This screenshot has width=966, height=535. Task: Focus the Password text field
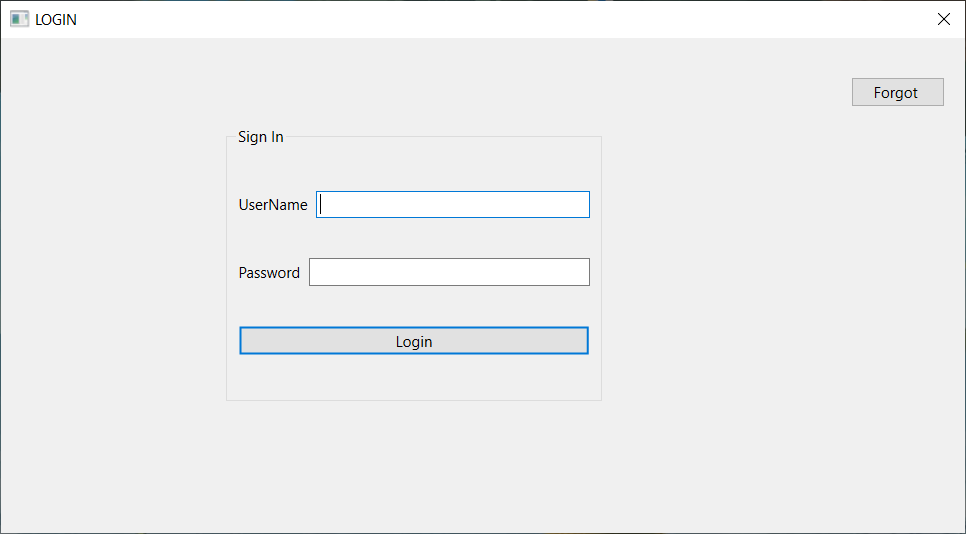(449, 272)
